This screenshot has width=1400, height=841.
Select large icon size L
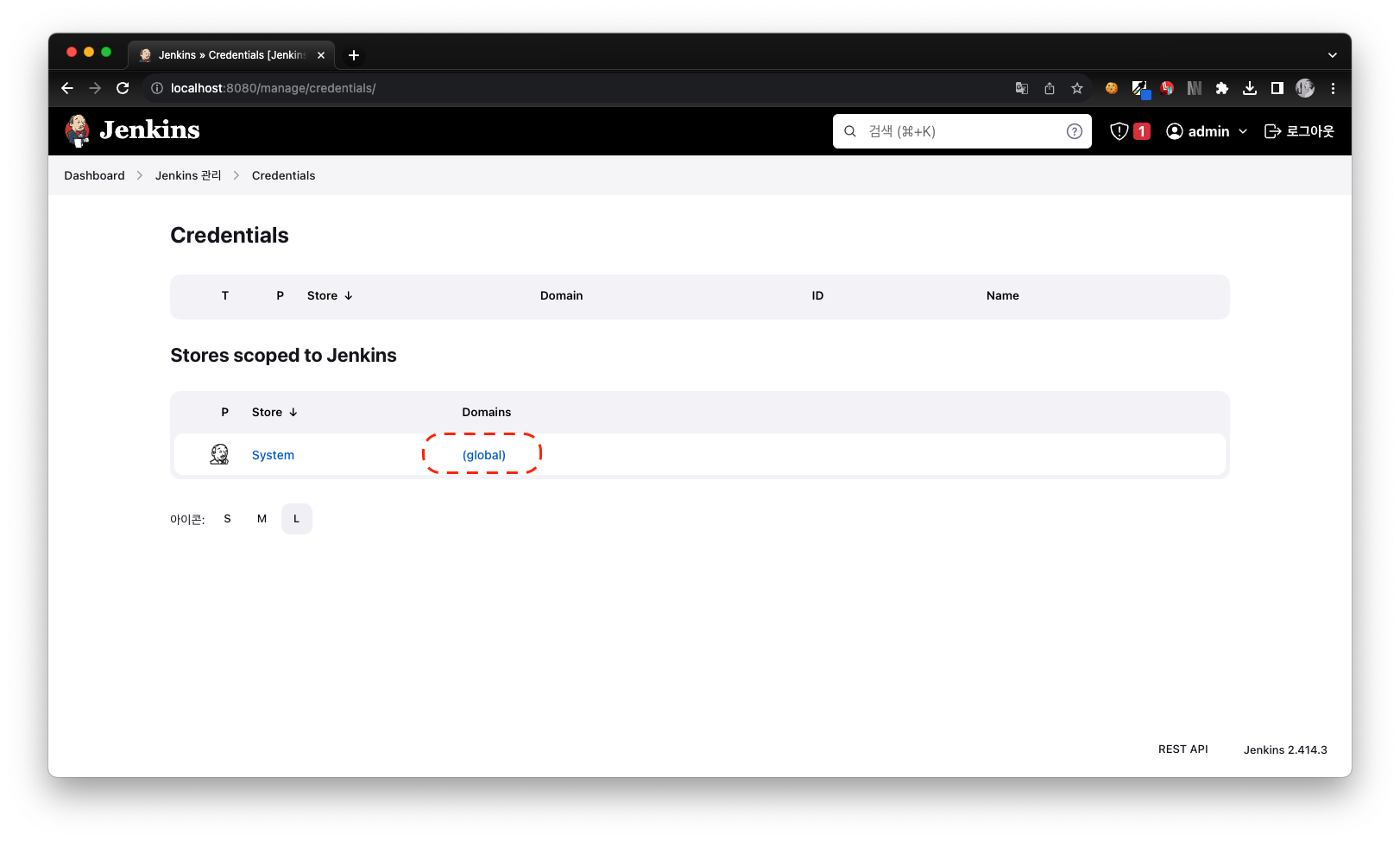click(296, 519)
